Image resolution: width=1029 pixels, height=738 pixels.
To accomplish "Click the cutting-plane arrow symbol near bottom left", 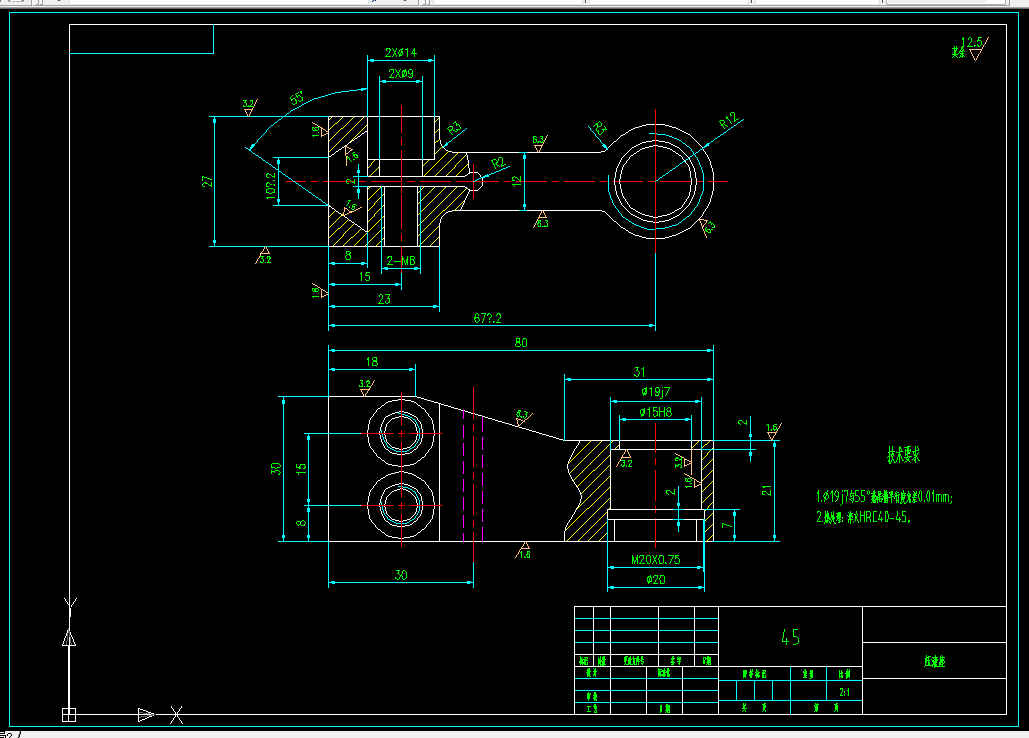I will click(x=148, y=715).
